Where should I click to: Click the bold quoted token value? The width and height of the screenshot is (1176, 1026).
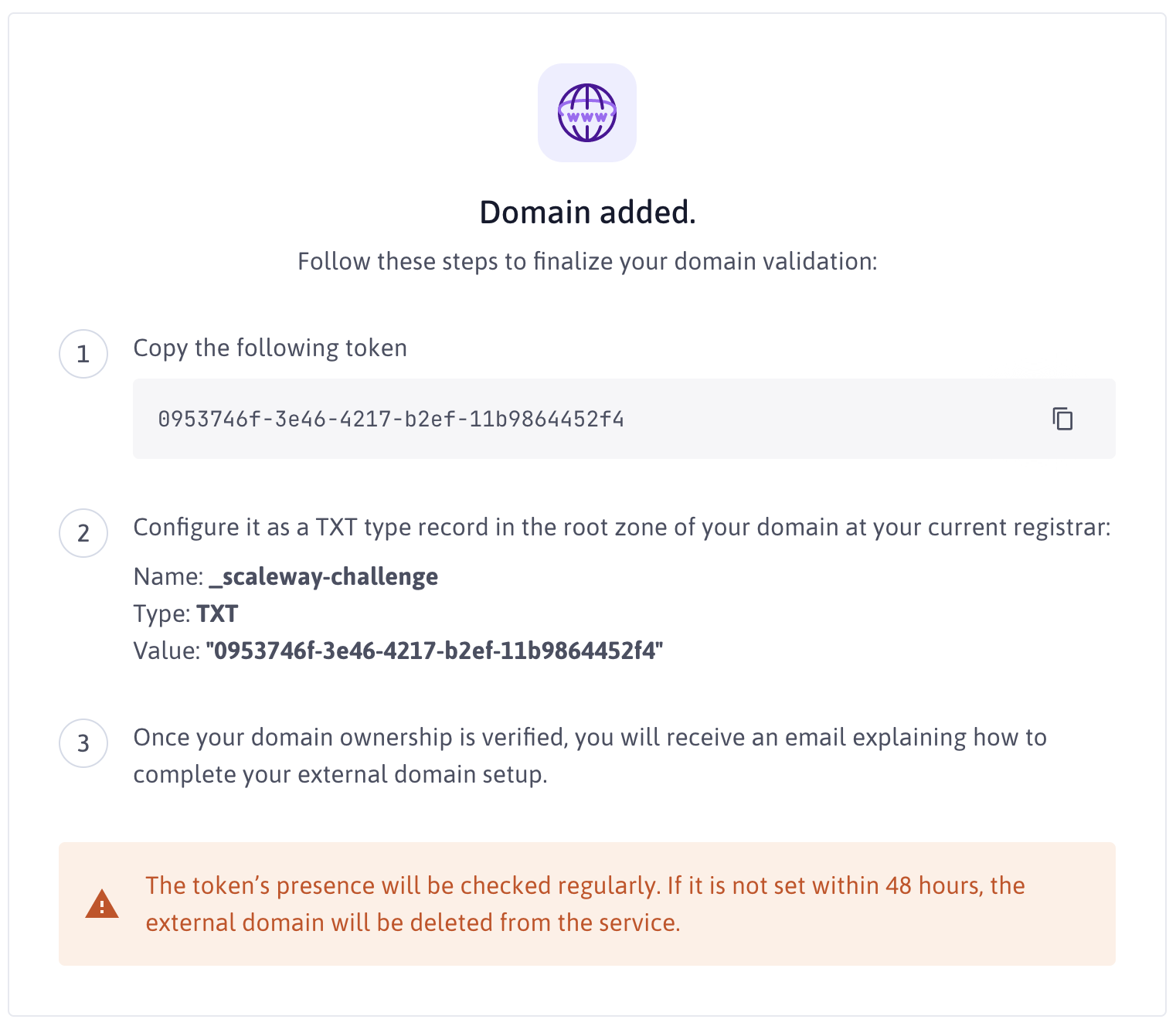click(x=434, y=651)
